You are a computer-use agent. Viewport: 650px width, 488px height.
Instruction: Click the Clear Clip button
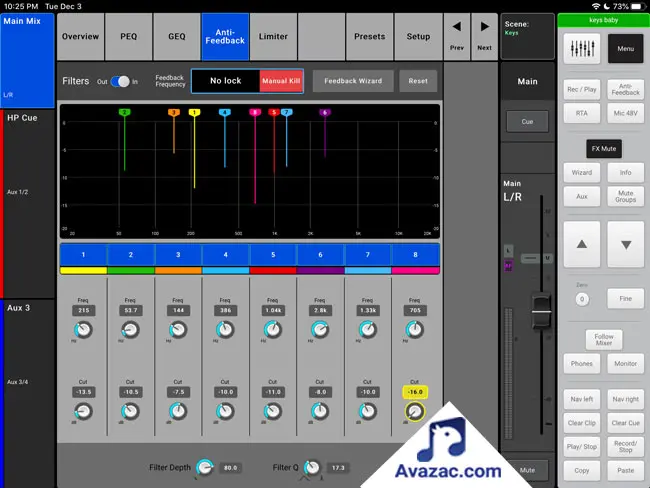582,423
